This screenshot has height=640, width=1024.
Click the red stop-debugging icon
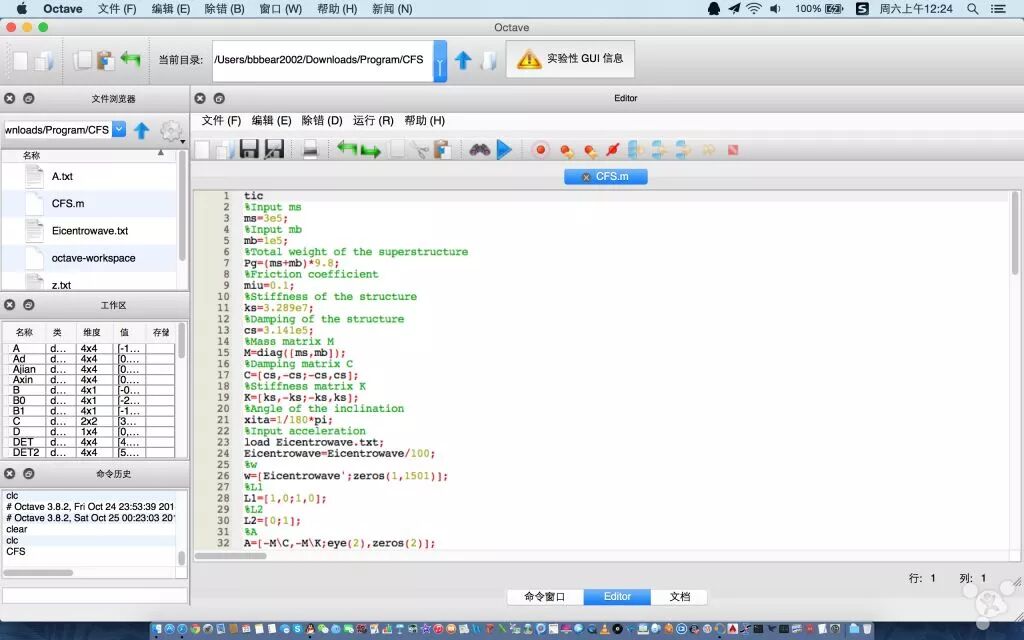pos(733,150)
